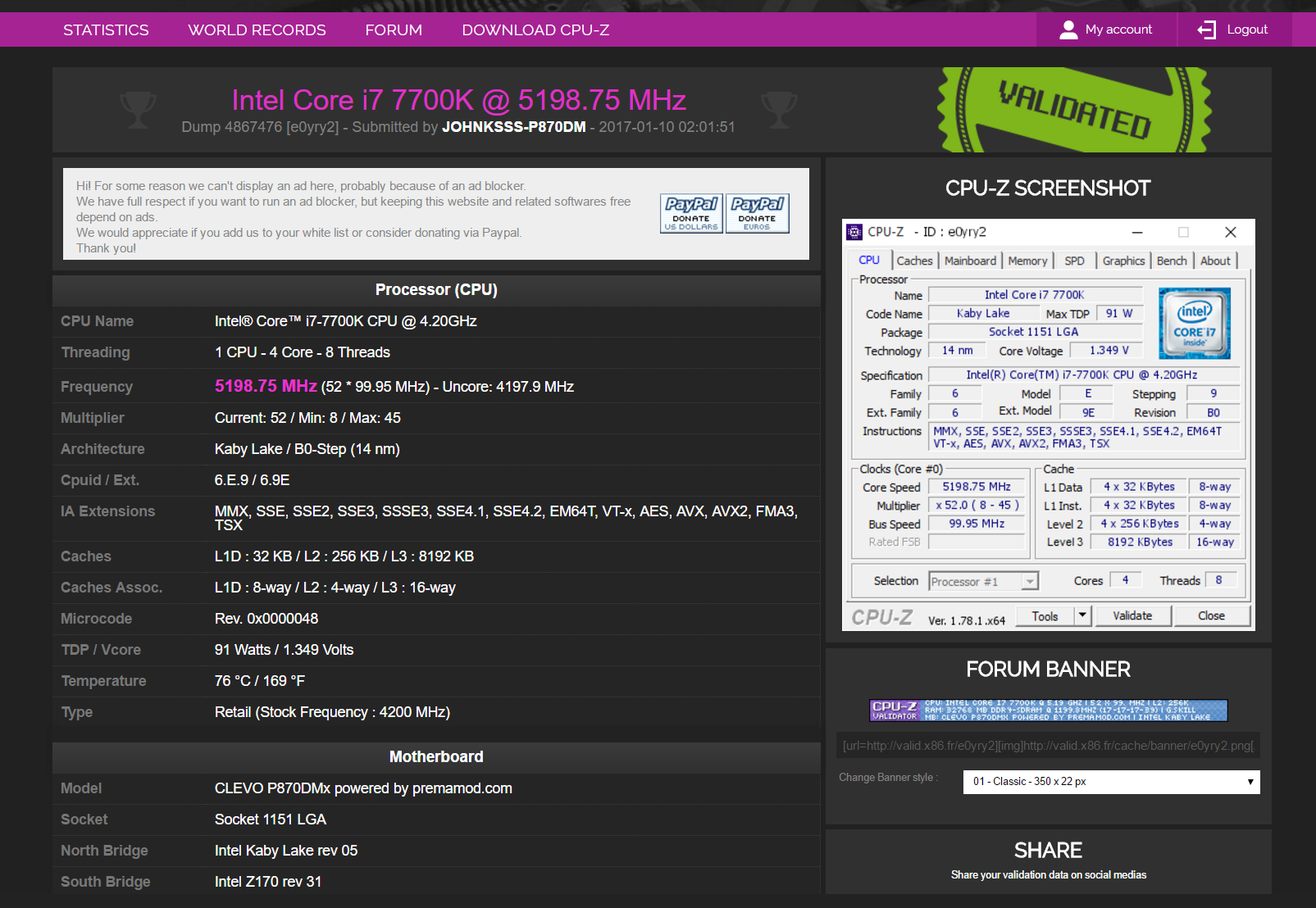This screenshot has height=908, width=1316.
Task: Click the South Bridge value Intel Z170 rev 31
Action: [268, 882]
